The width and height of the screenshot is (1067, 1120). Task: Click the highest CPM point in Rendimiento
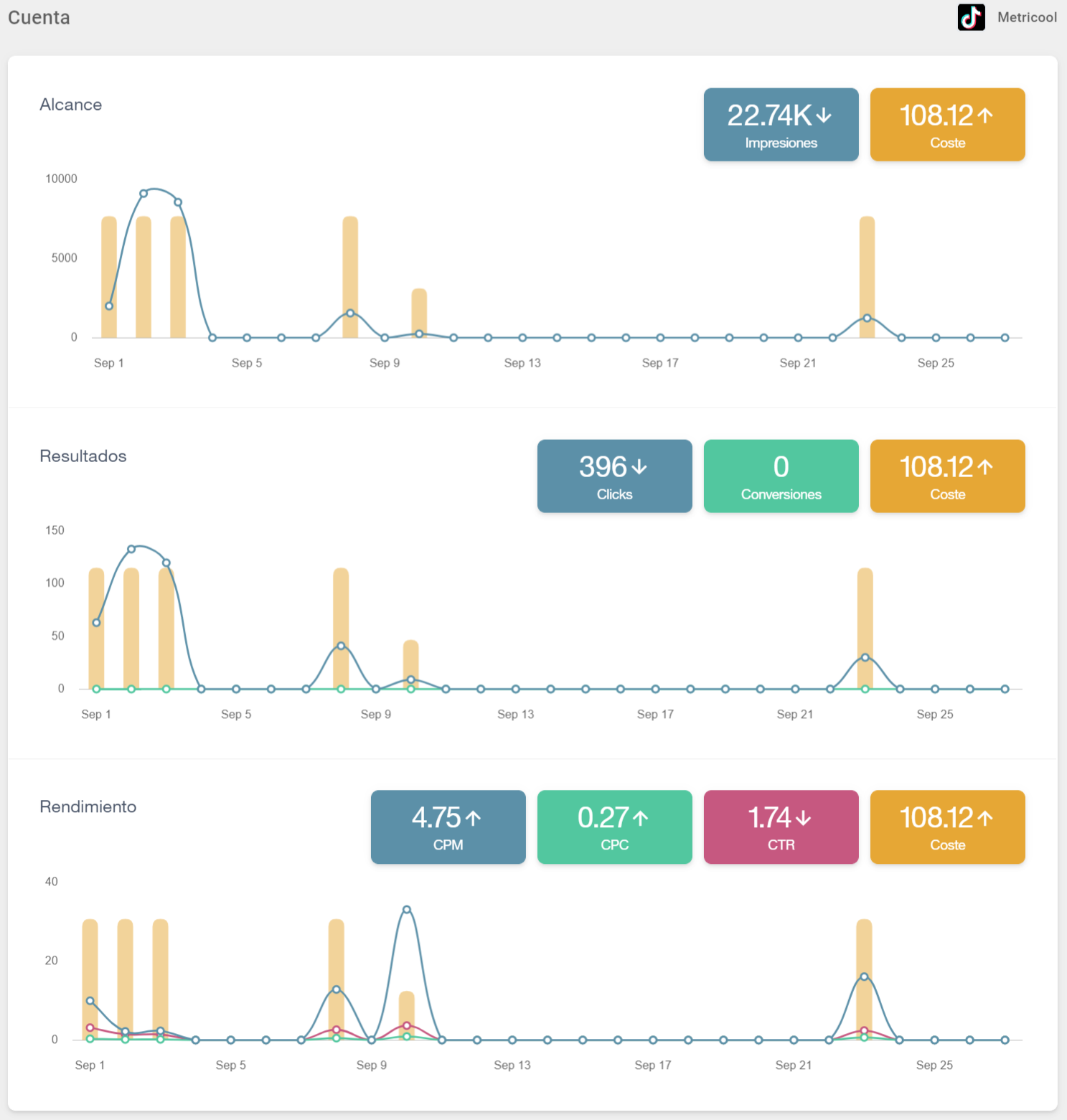[x=407, y=910]
